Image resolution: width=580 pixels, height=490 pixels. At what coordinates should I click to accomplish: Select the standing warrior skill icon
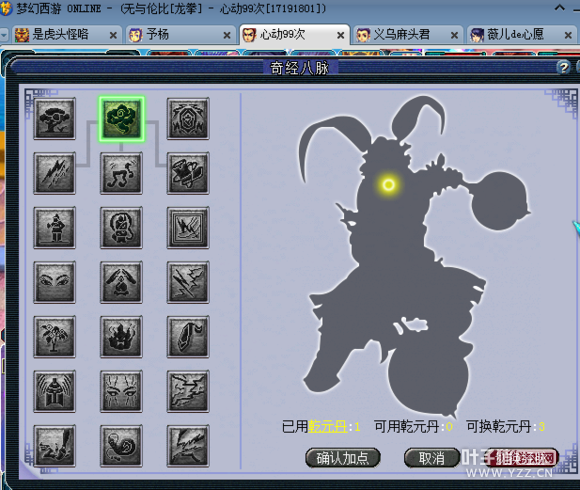pos(54,227)
